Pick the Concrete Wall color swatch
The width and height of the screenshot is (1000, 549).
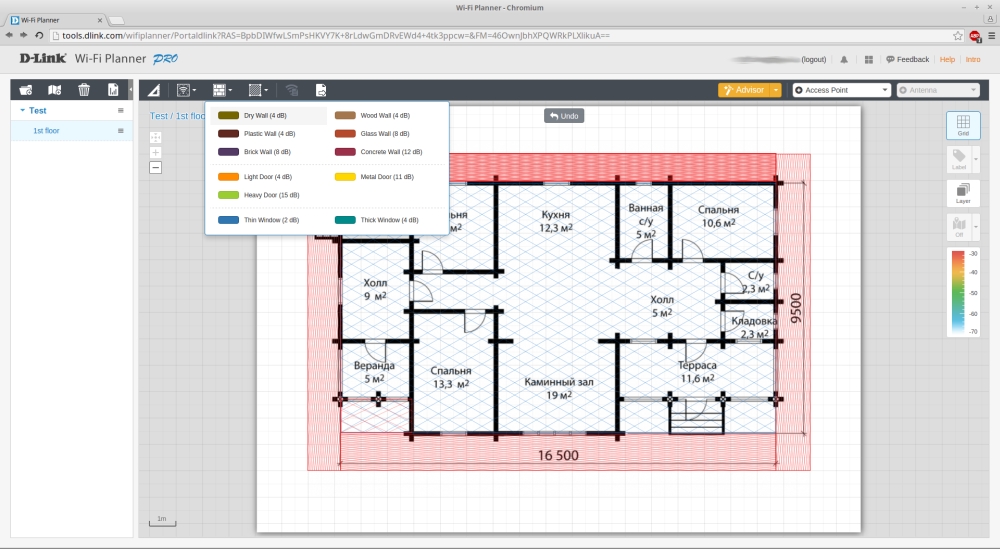click(x=345, y=152)
